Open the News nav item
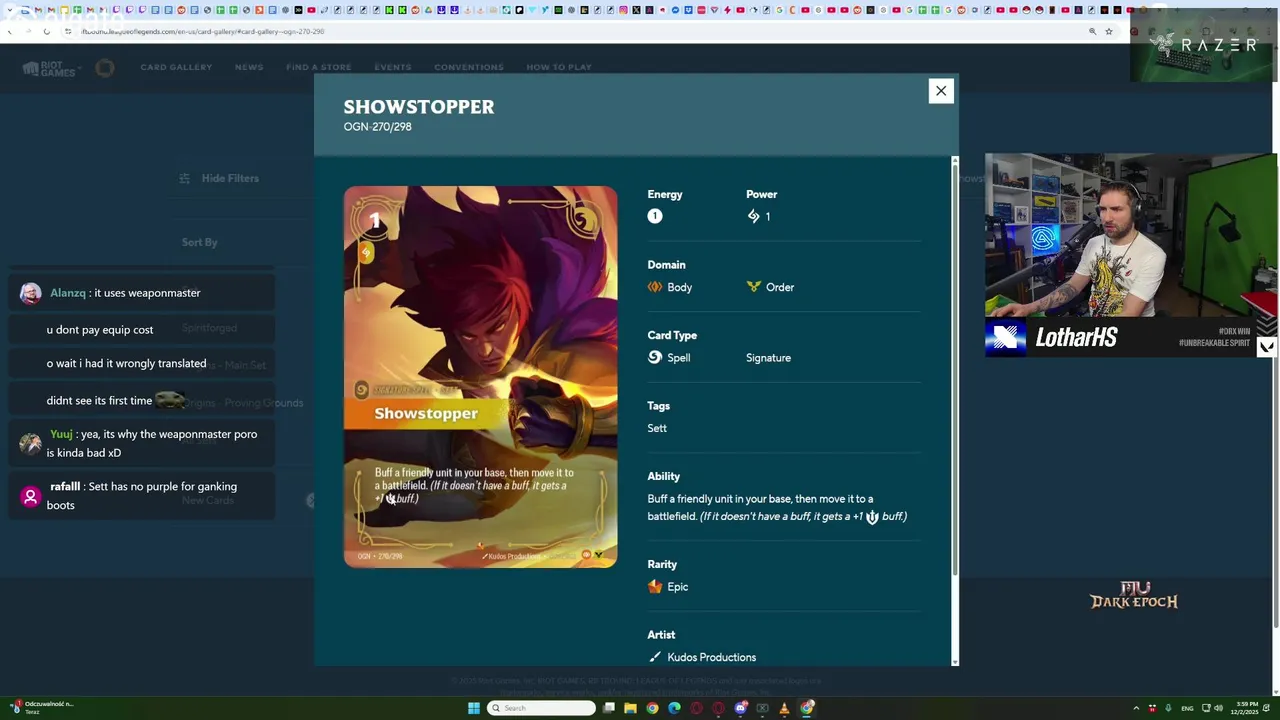This screenshot has width=1280, height=720. coord(249,67)
